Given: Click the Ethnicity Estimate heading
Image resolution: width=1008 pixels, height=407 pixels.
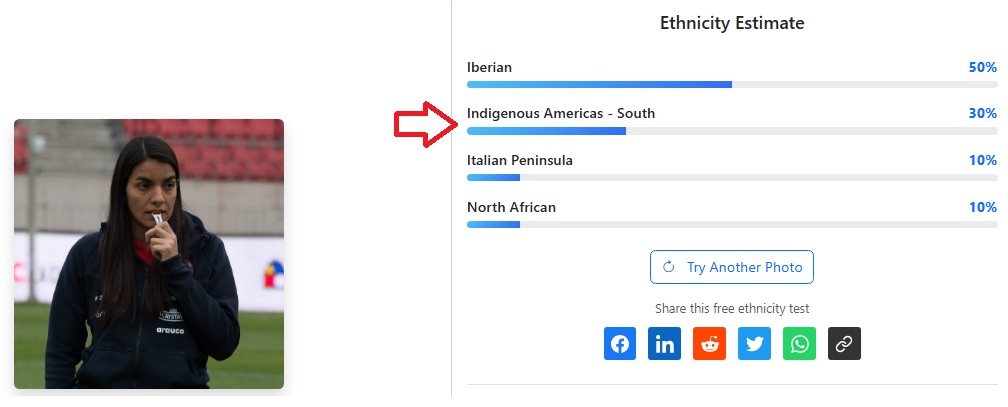Looking at the screenshot, I should pos(732,23).
